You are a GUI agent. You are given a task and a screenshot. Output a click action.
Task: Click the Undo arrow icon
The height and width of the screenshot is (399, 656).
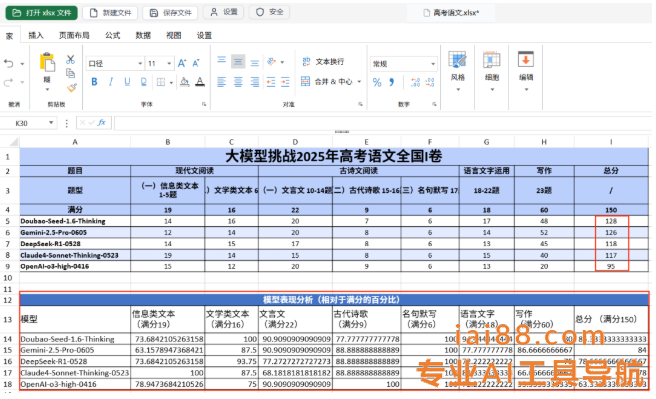tap(8, 64)
